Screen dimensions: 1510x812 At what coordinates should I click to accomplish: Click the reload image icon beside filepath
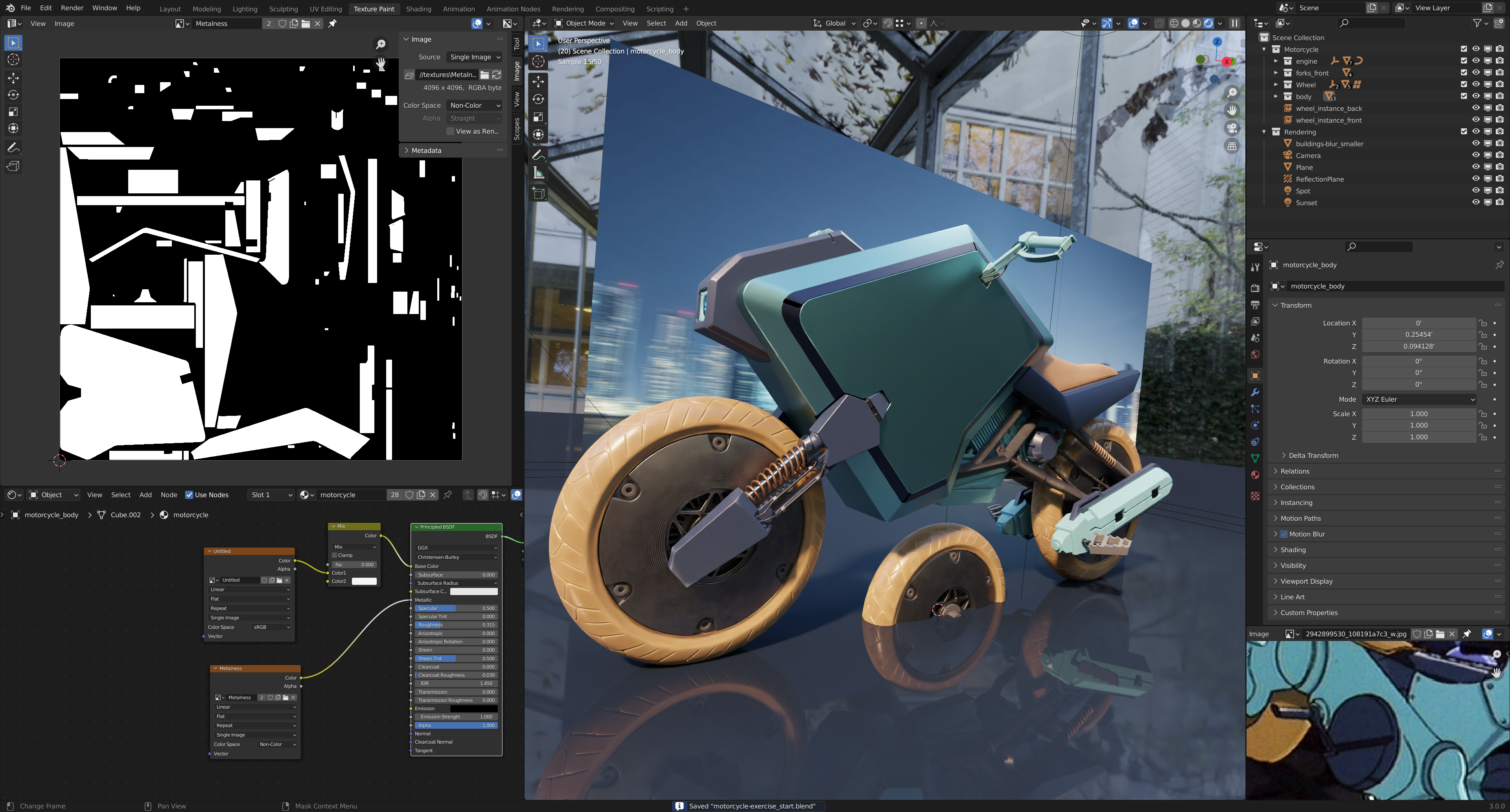pos(497,74)
